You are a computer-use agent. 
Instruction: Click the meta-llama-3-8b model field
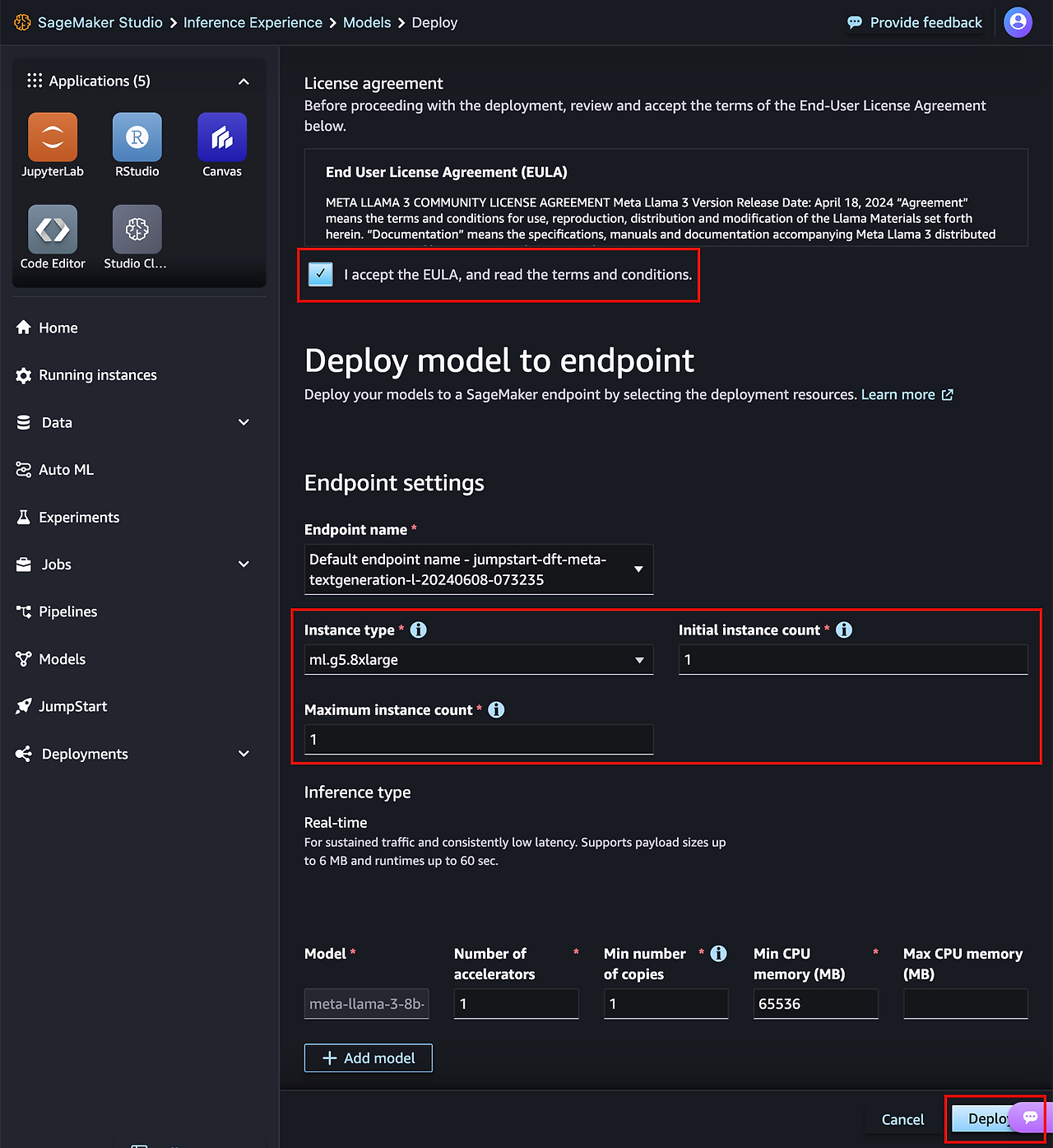pyautogui.click(x=367, y=1004)
